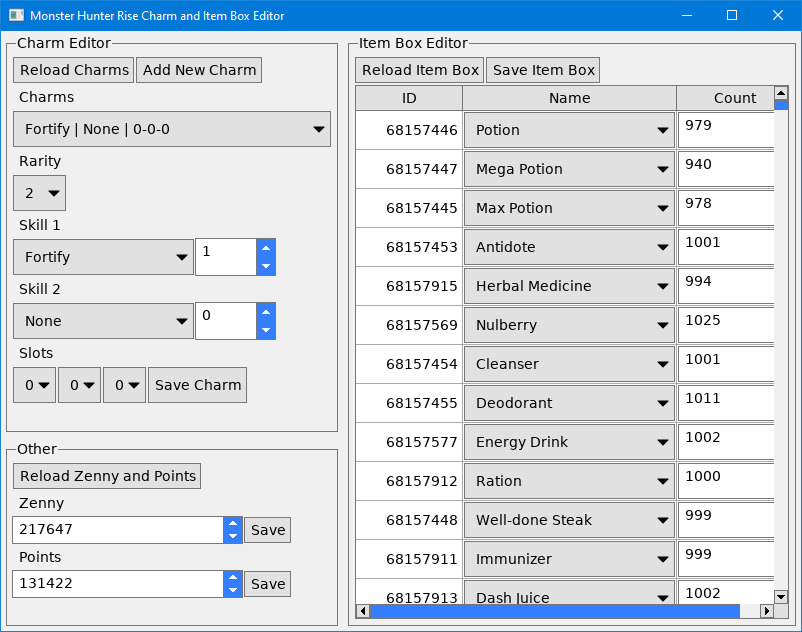Open the Well-done Steak item dropdown
The width and height of the screenshot is (802, 632).
pyautogui.click(x=569, y=520)
